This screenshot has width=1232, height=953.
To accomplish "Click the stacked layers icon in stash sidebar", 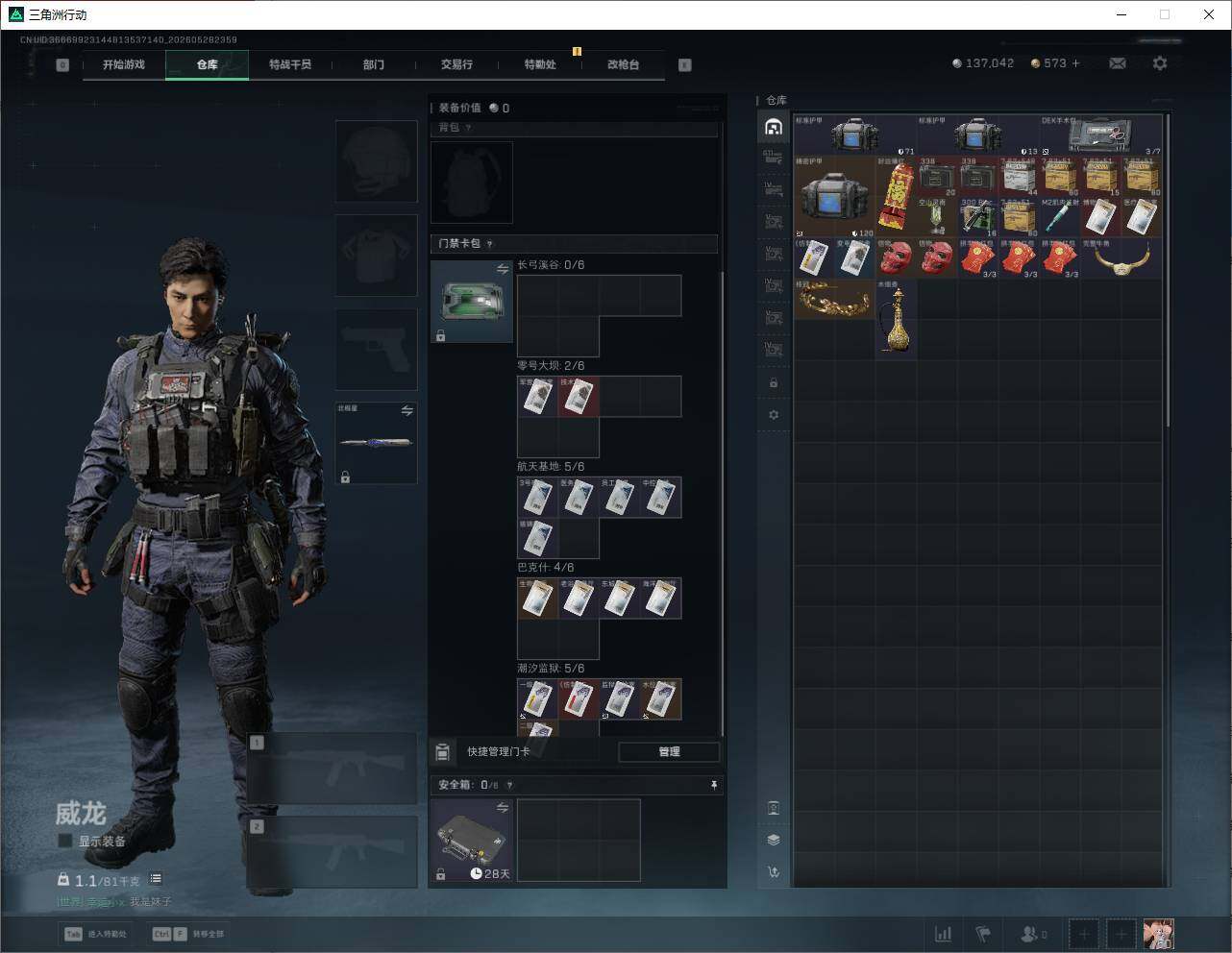I will pos(774,840).
